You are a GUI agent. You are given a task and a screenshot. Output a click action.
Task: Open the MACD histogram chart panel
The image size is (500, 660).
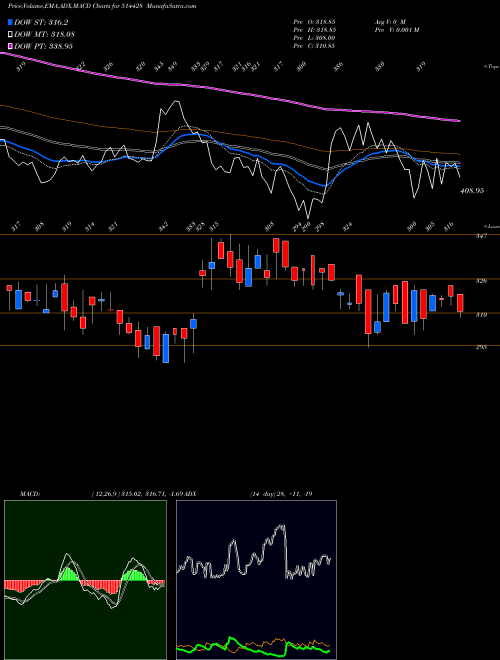[x=85, y=580]
